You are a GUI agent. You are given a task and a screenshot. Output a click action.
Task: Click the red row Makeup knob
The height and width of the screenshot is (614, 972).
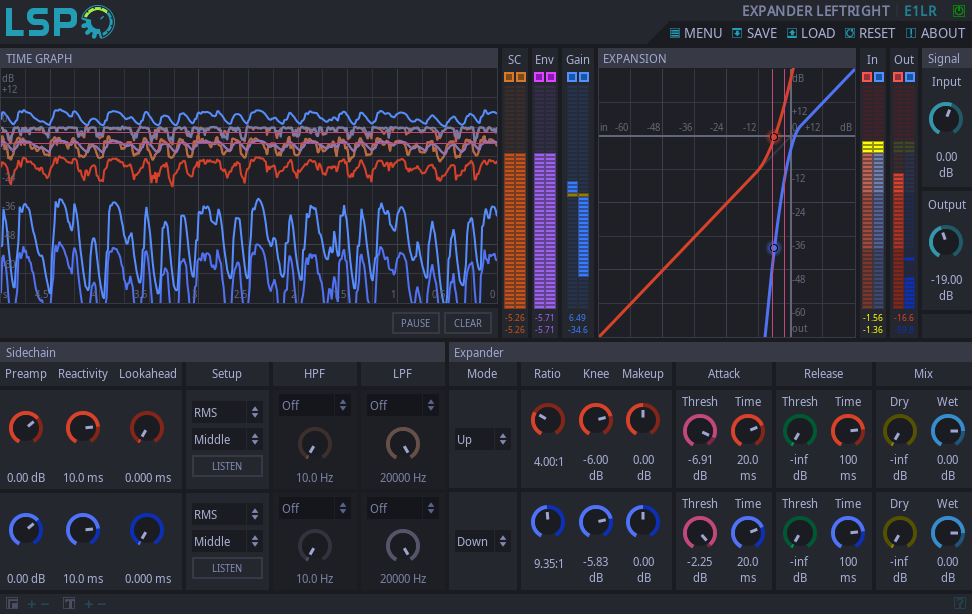[643, 420]
